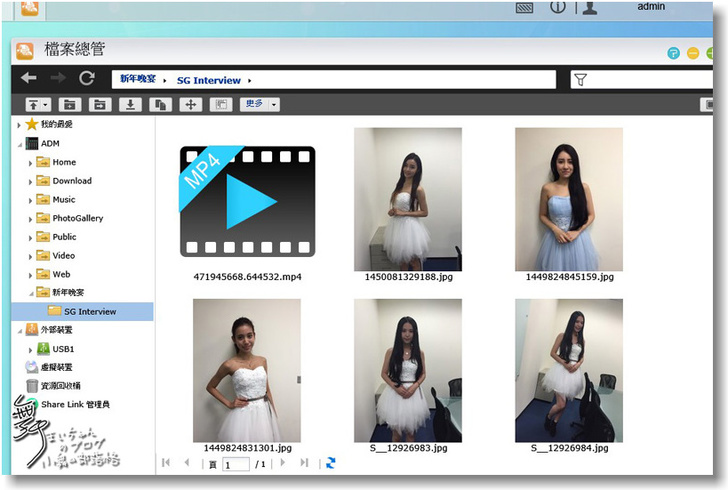Click the create new folder toolbar icon
This screenshot has width=728, height=490.
tap(69, 104)
